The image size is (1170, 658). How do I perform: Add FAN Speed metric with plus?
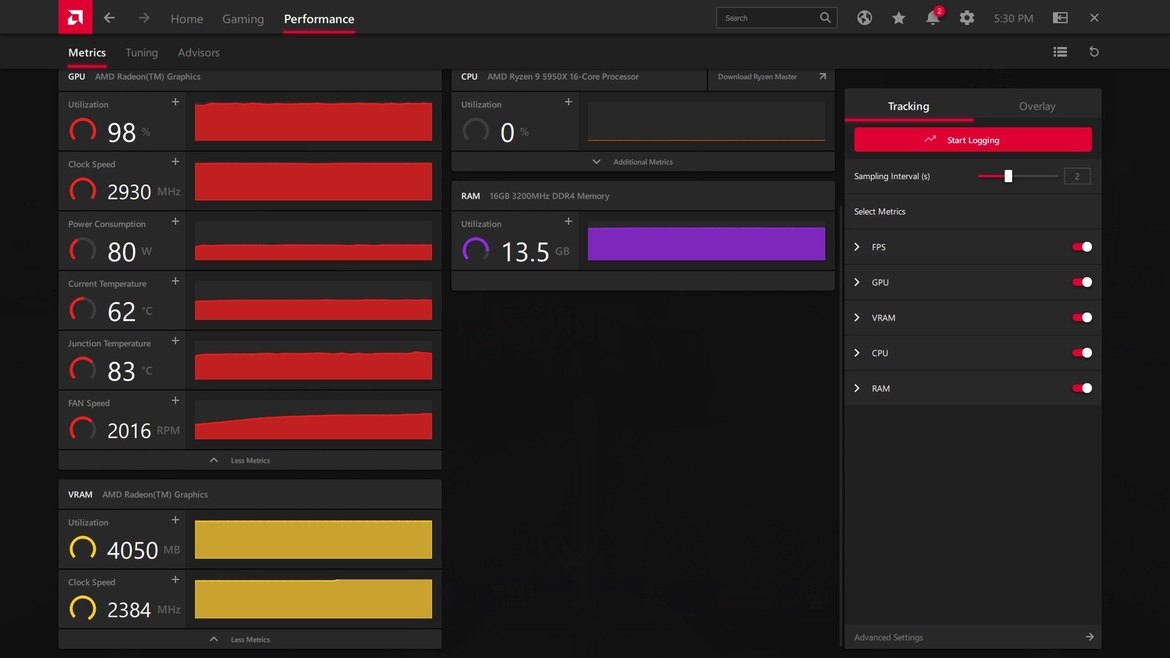click(175, 401)
